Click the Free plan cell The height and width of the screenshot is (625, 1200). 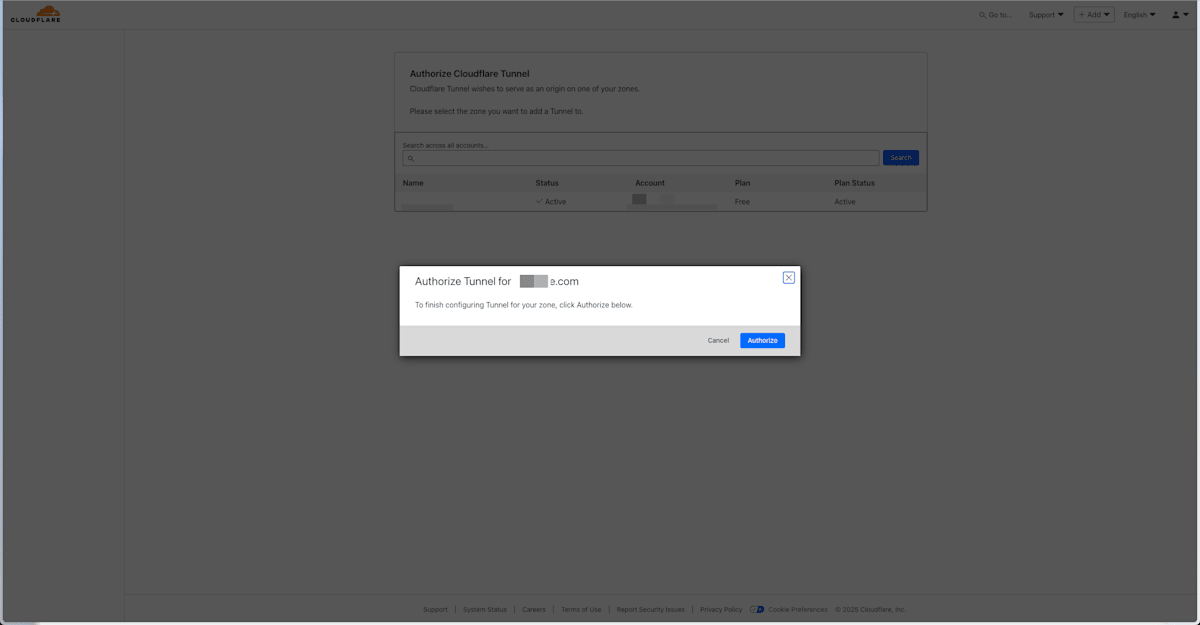(x=742, y=202)
